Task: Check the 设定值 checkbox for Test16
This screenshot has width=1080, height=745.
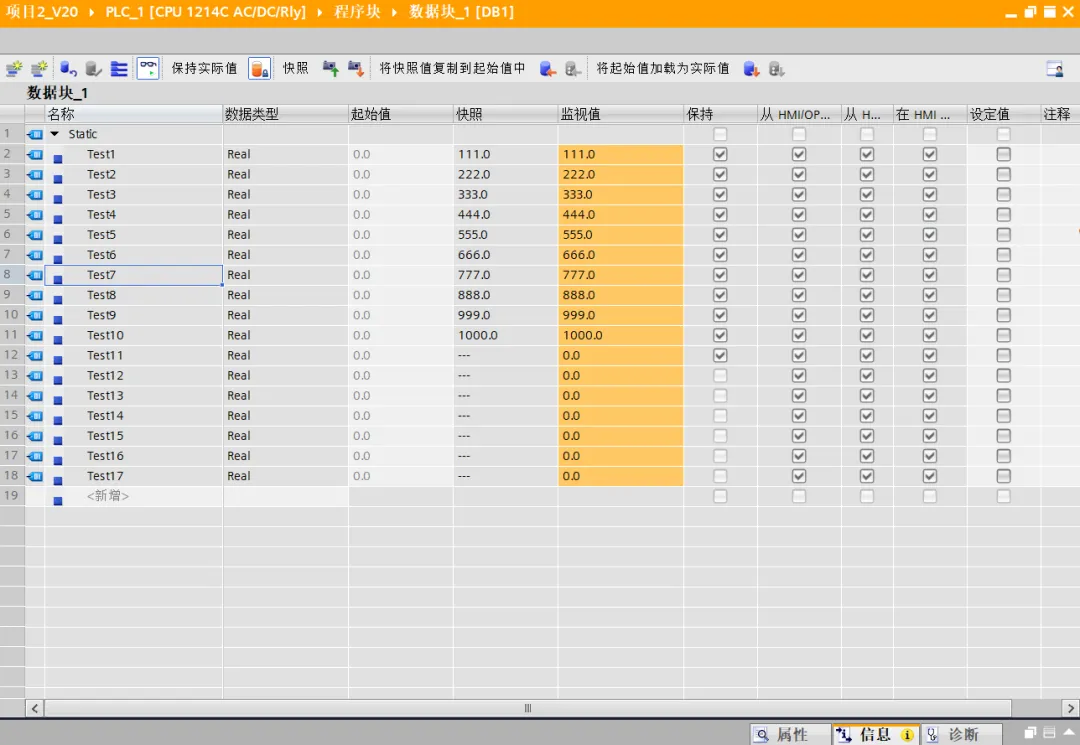Action: point(1003,456)
